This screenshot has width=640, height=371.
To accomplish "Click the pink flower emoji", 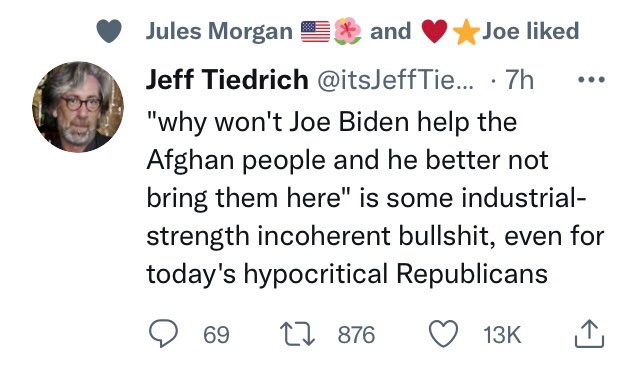I will [347, 31].
